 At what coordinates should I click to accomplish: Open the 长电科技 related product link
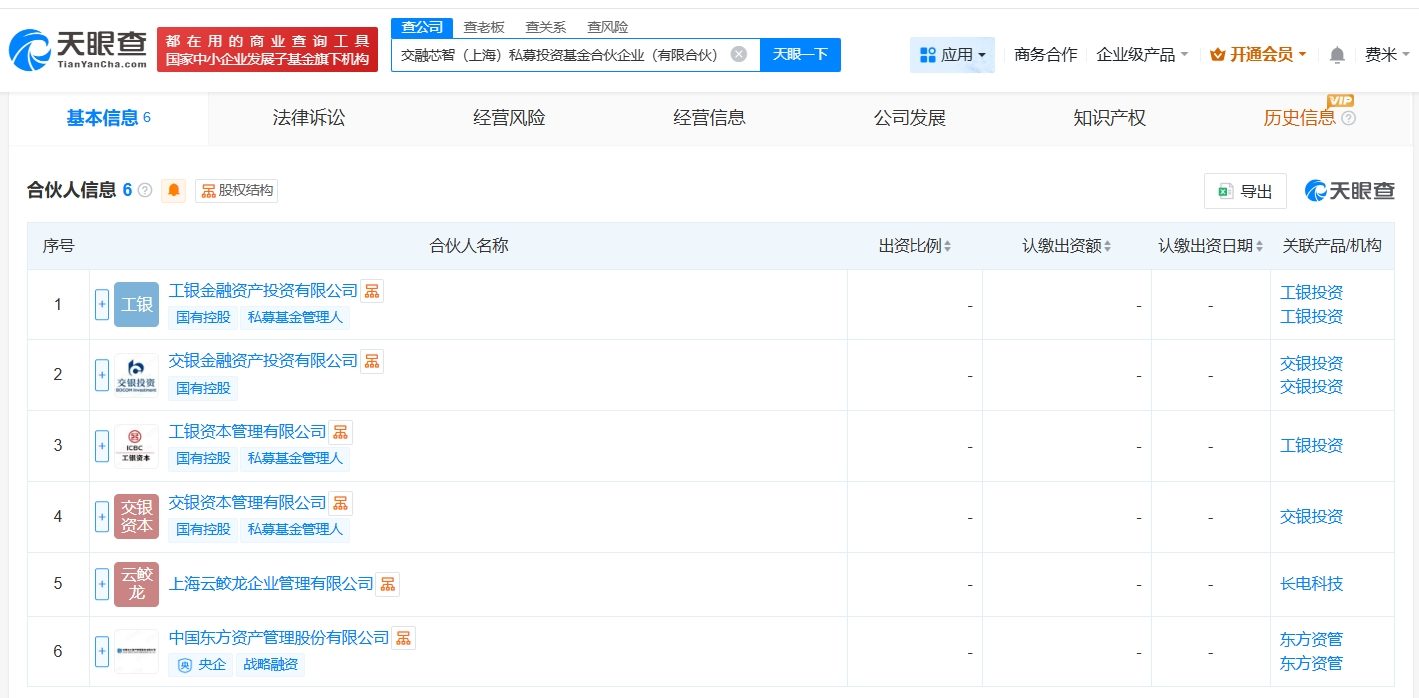coord(1311,584)
